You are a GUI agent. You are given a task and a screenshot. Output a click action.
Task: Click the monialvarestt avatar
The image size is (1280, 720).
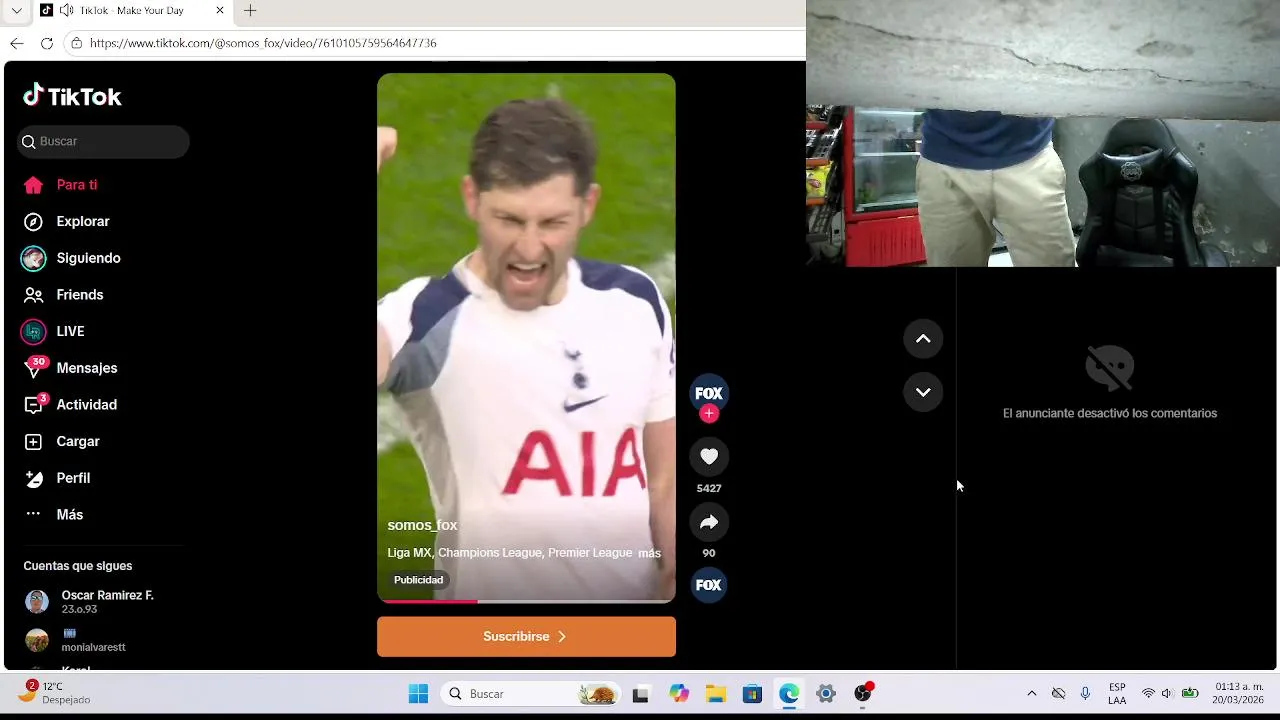pyautogui.click(x=37, y=641)
